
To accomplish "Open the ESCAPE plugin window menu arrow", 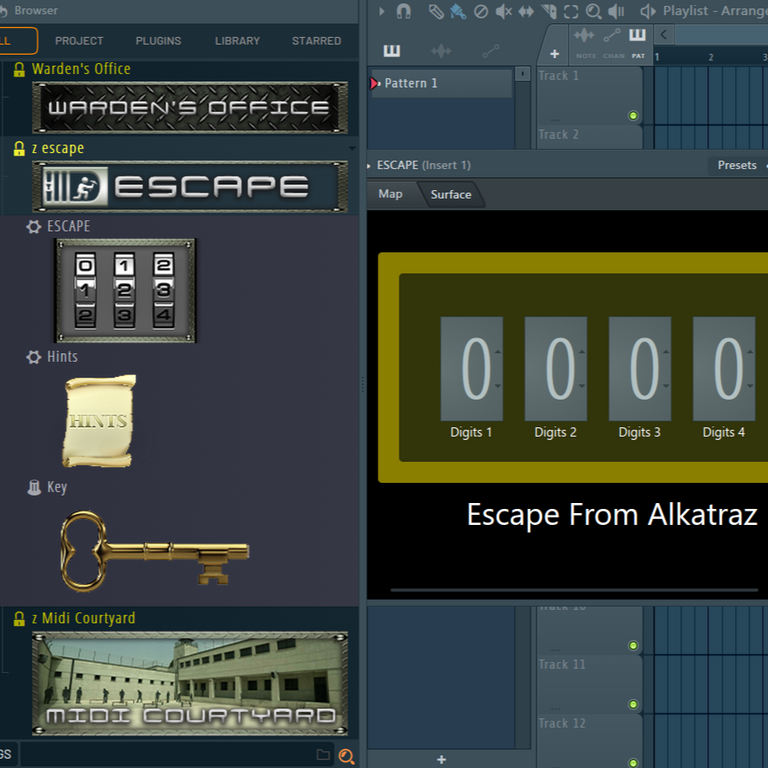I will [370, 165].
